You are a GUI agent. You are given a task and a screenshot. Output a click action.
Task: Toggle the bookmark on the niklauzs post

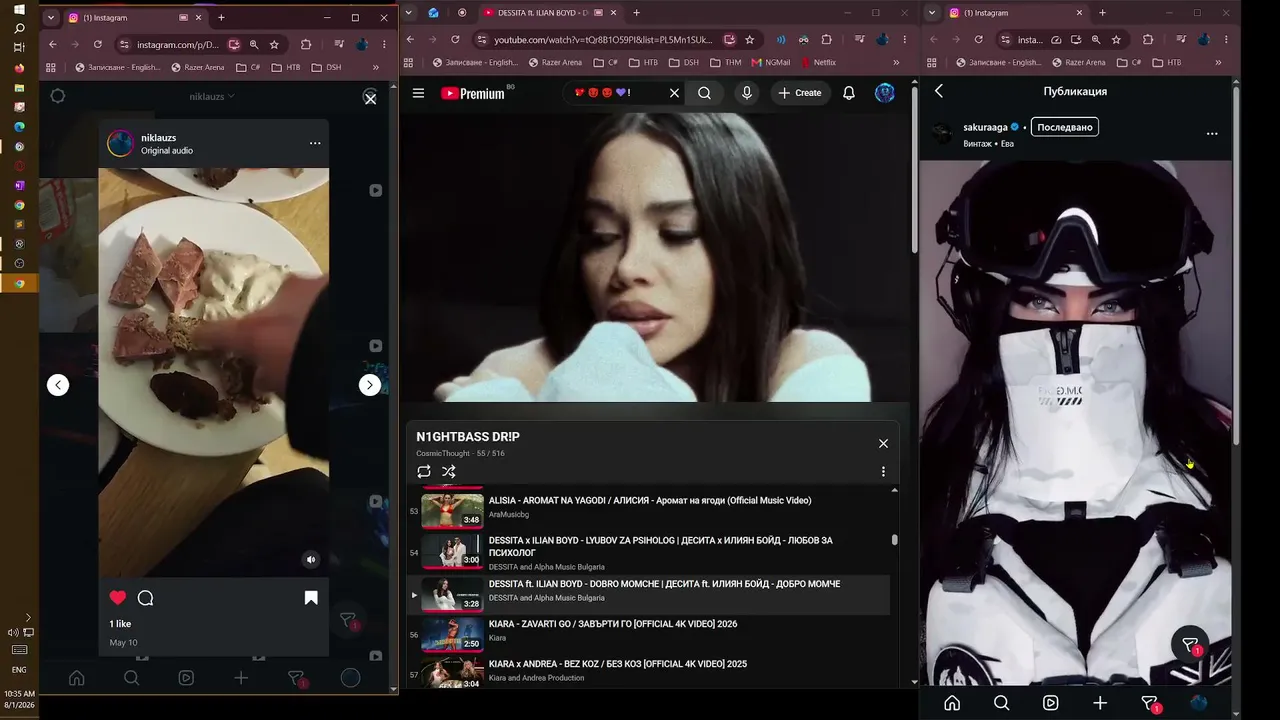[x=311, y=598]
